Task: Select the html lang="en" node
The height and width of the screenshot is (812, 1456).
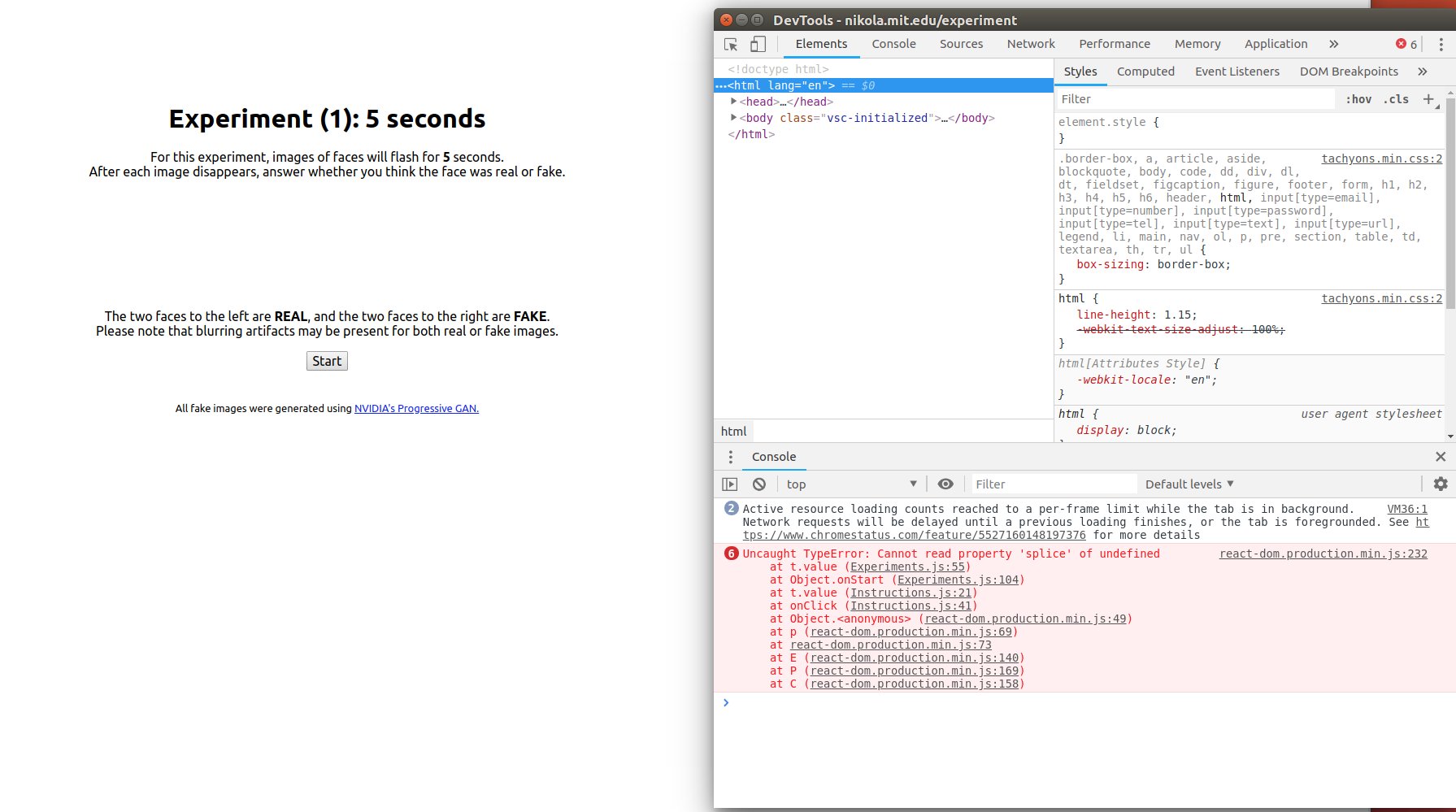Action: tap(884, 85)
